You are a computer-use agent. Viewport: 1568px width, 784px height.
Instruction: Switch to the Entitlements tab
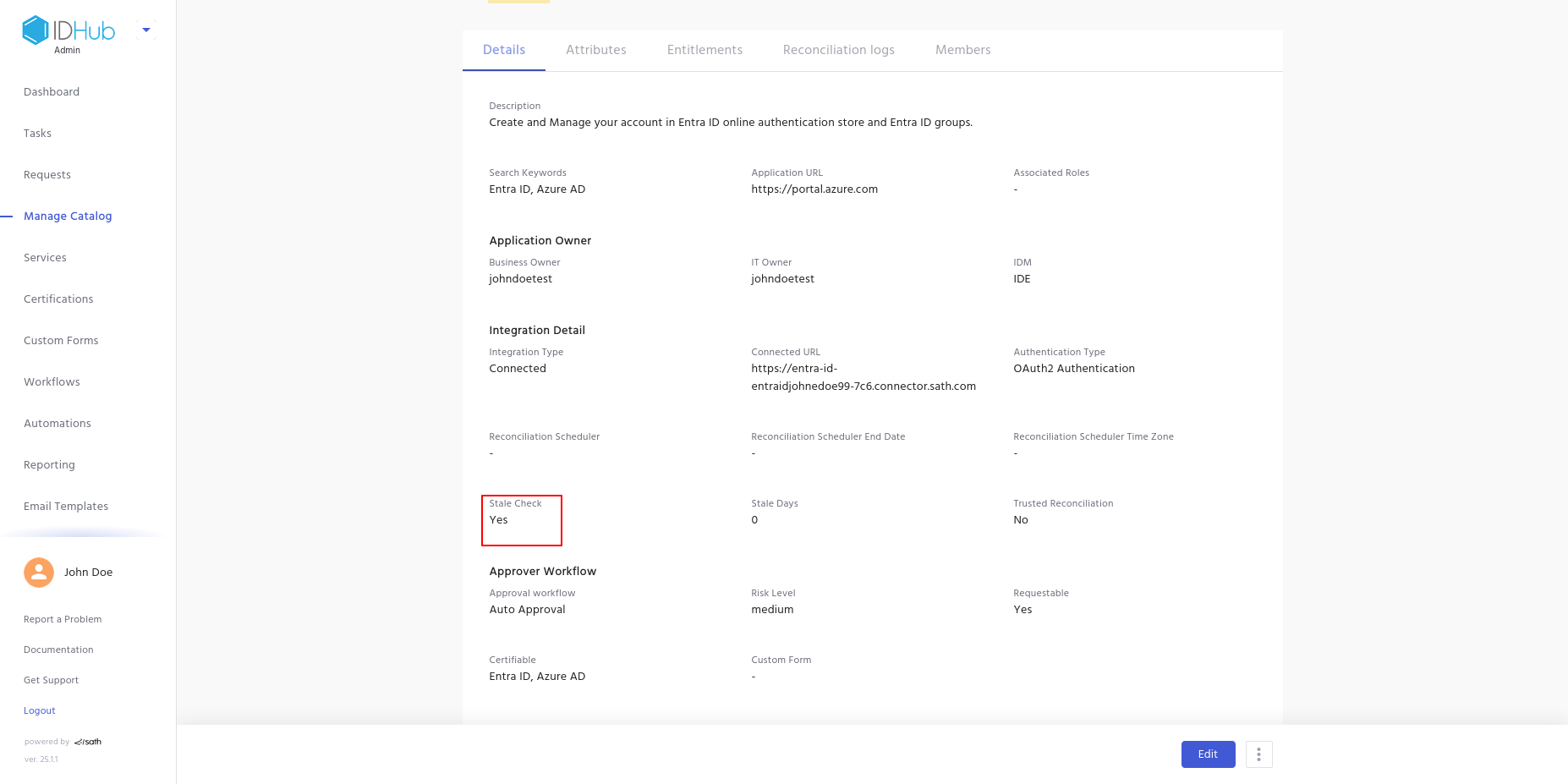point(705,50)
